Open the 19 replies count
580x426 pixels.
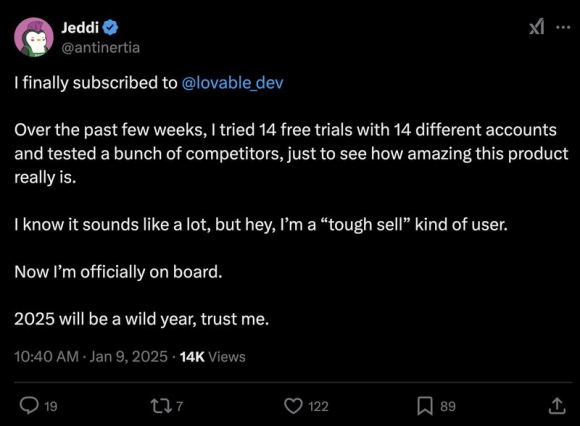(x=51, y=406)
